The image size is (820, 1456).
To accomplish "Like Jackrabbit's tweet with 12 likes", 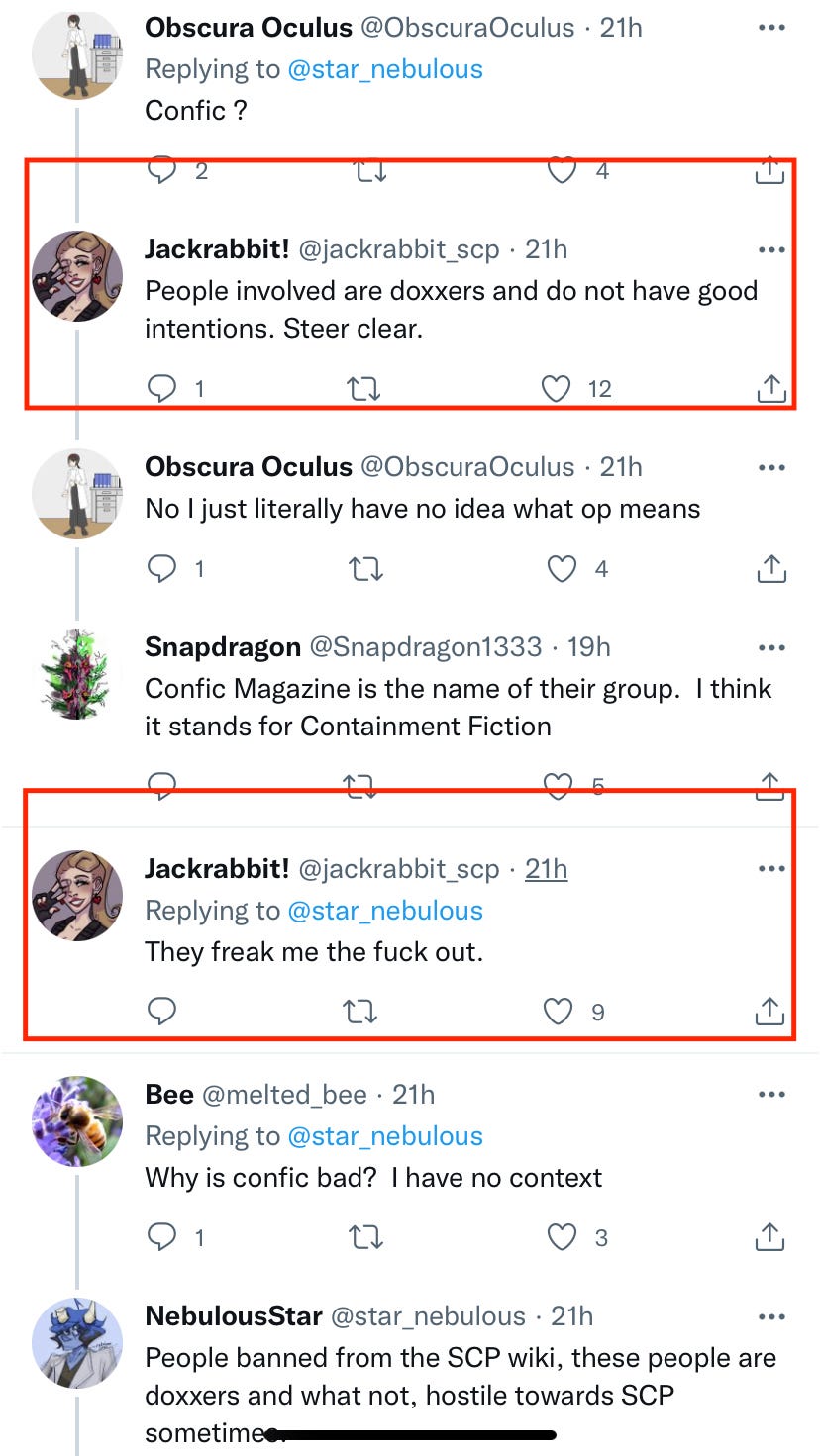I will click(x=558, y=388).
